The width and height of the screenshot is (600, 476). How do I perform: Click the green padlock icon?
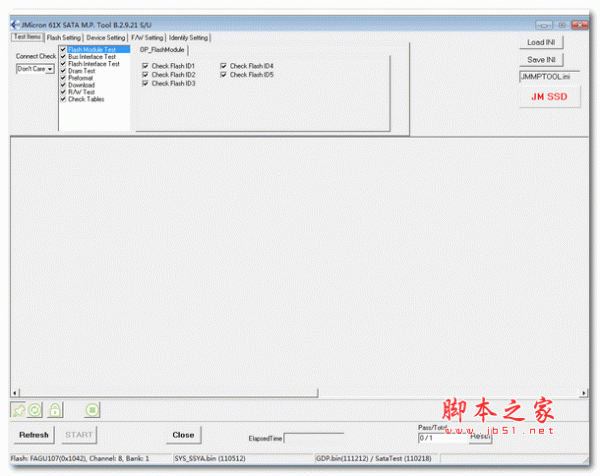pyautogui.click(x=55, y=410)
